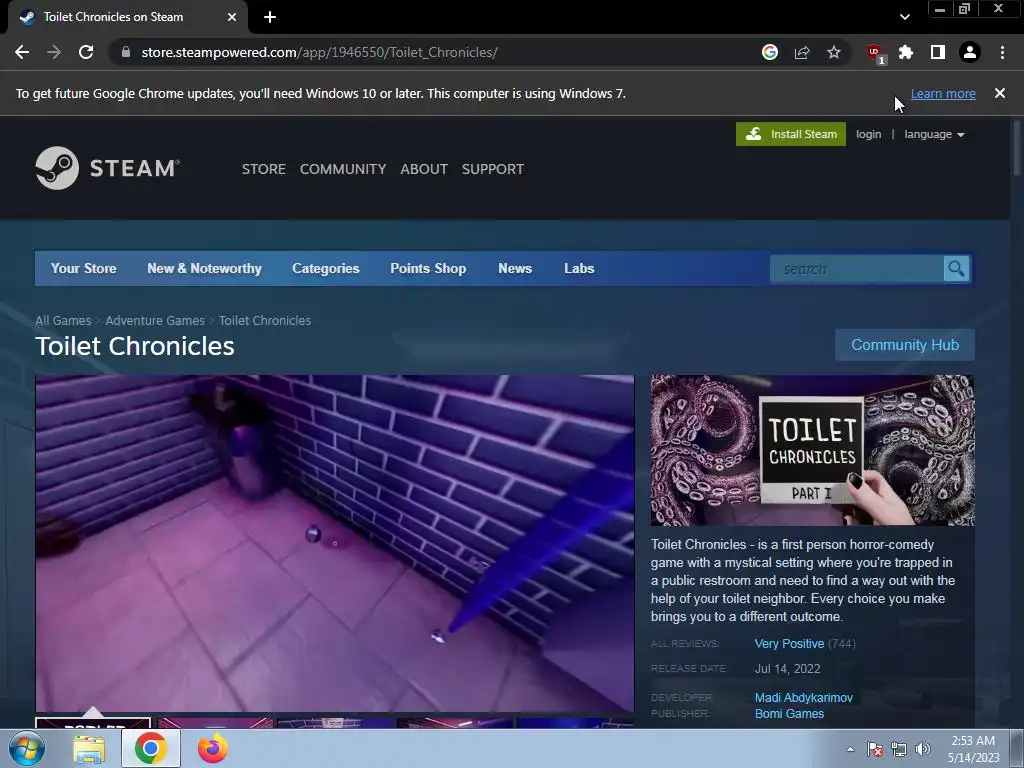The height and width of the screenshot is (768, 1024).
Task: Open the Windows Start button
Action: point(27,749)
